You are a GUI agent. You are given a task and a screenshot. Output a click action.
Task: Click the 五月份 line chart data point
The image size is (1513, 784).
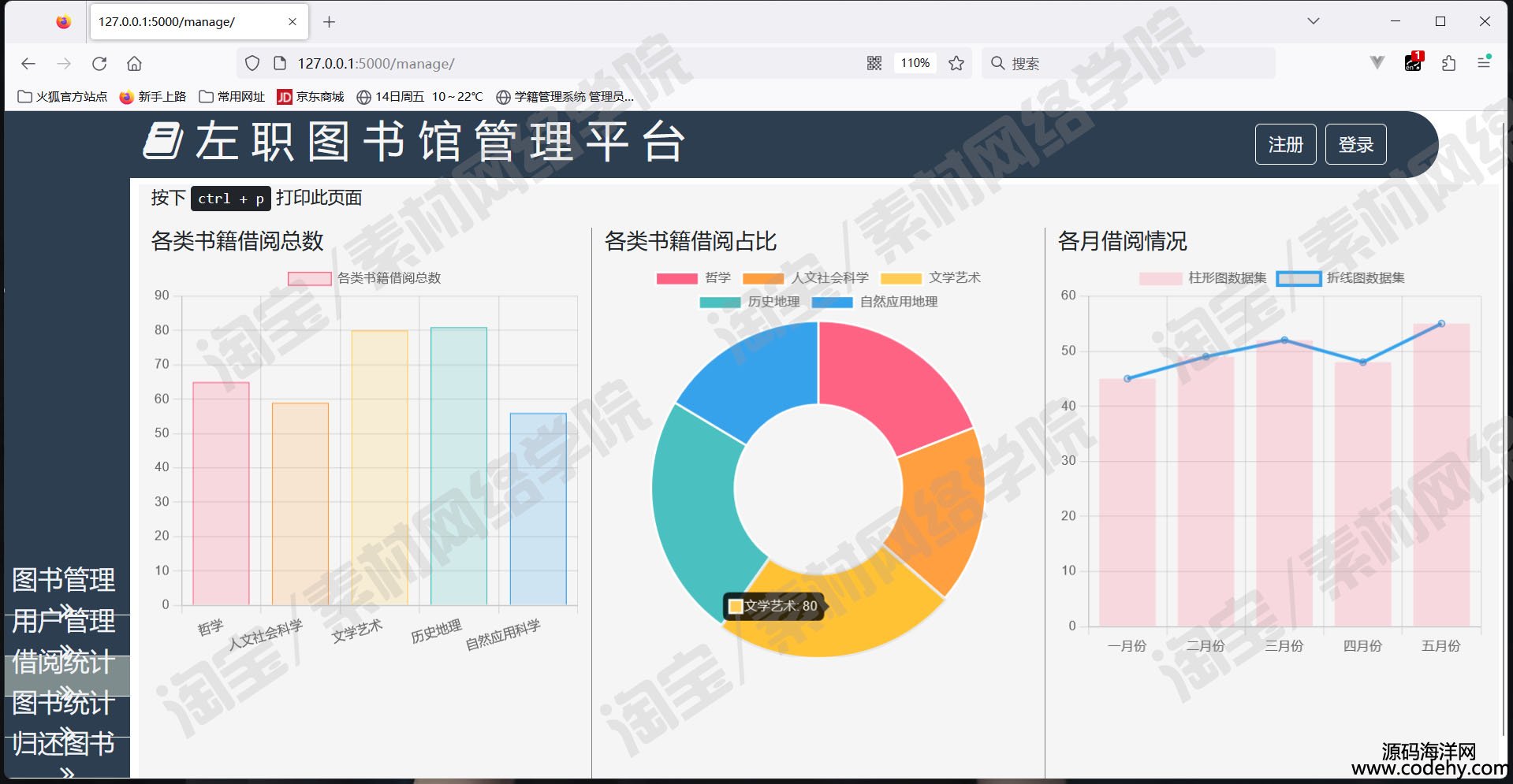pos(1441,324)
